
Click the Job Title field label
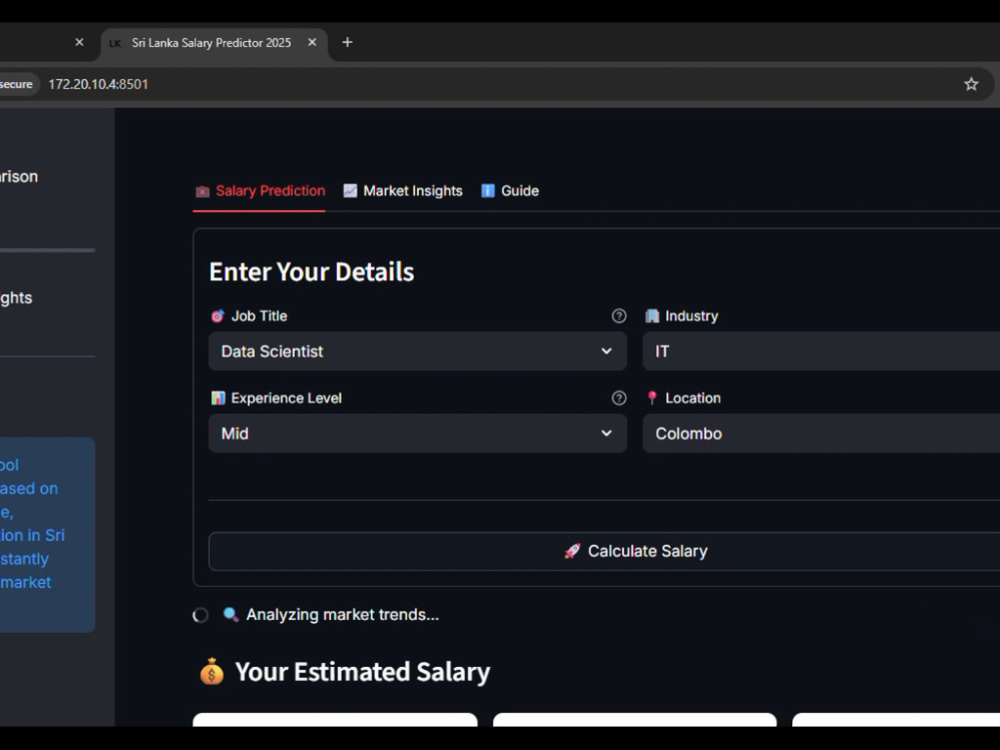259,316
